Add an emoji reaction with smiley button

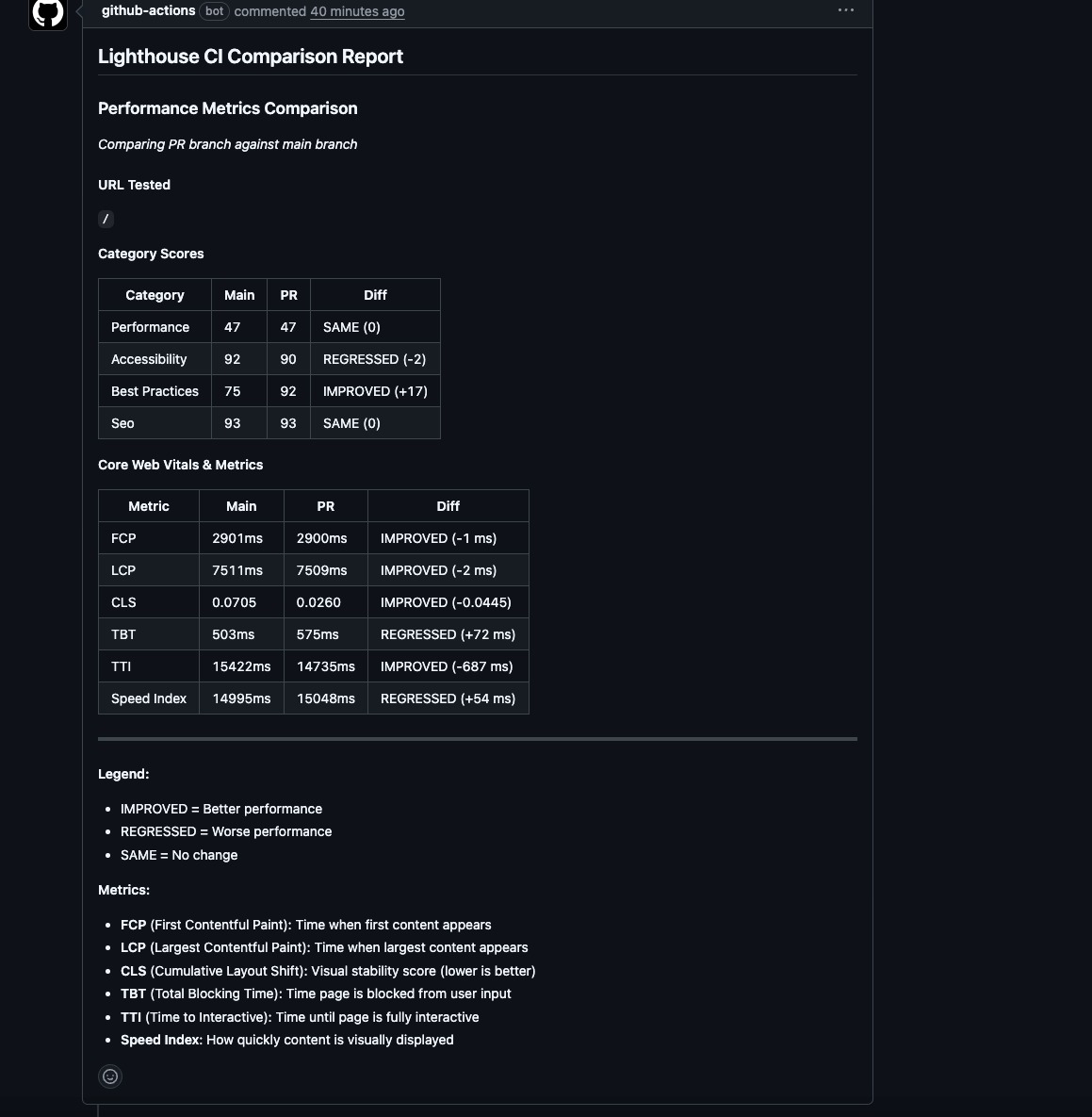click(110, 1076)
